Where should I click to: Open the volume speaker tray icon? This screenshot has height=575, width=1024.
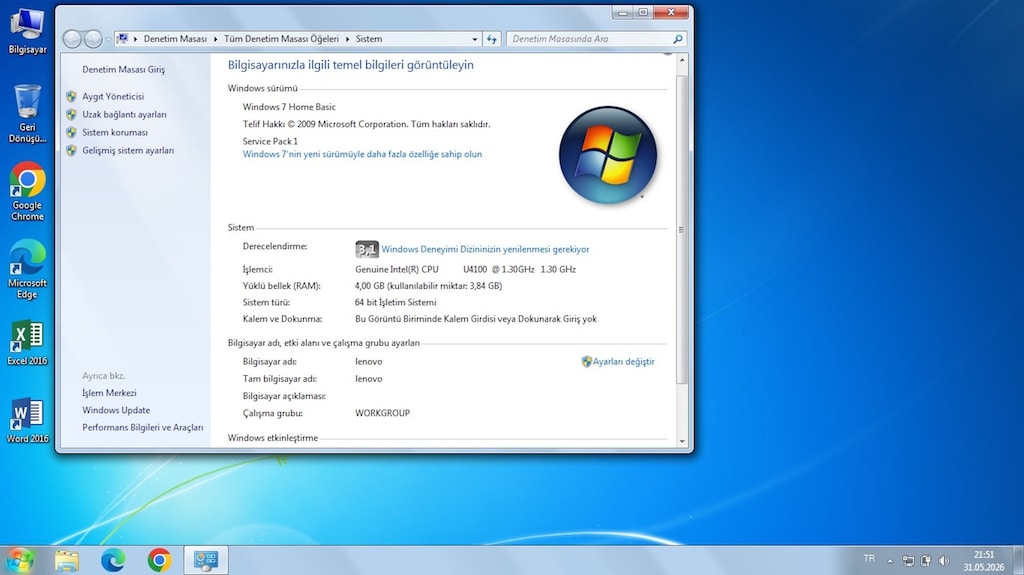pyautogui.click(x=944, y=561)
